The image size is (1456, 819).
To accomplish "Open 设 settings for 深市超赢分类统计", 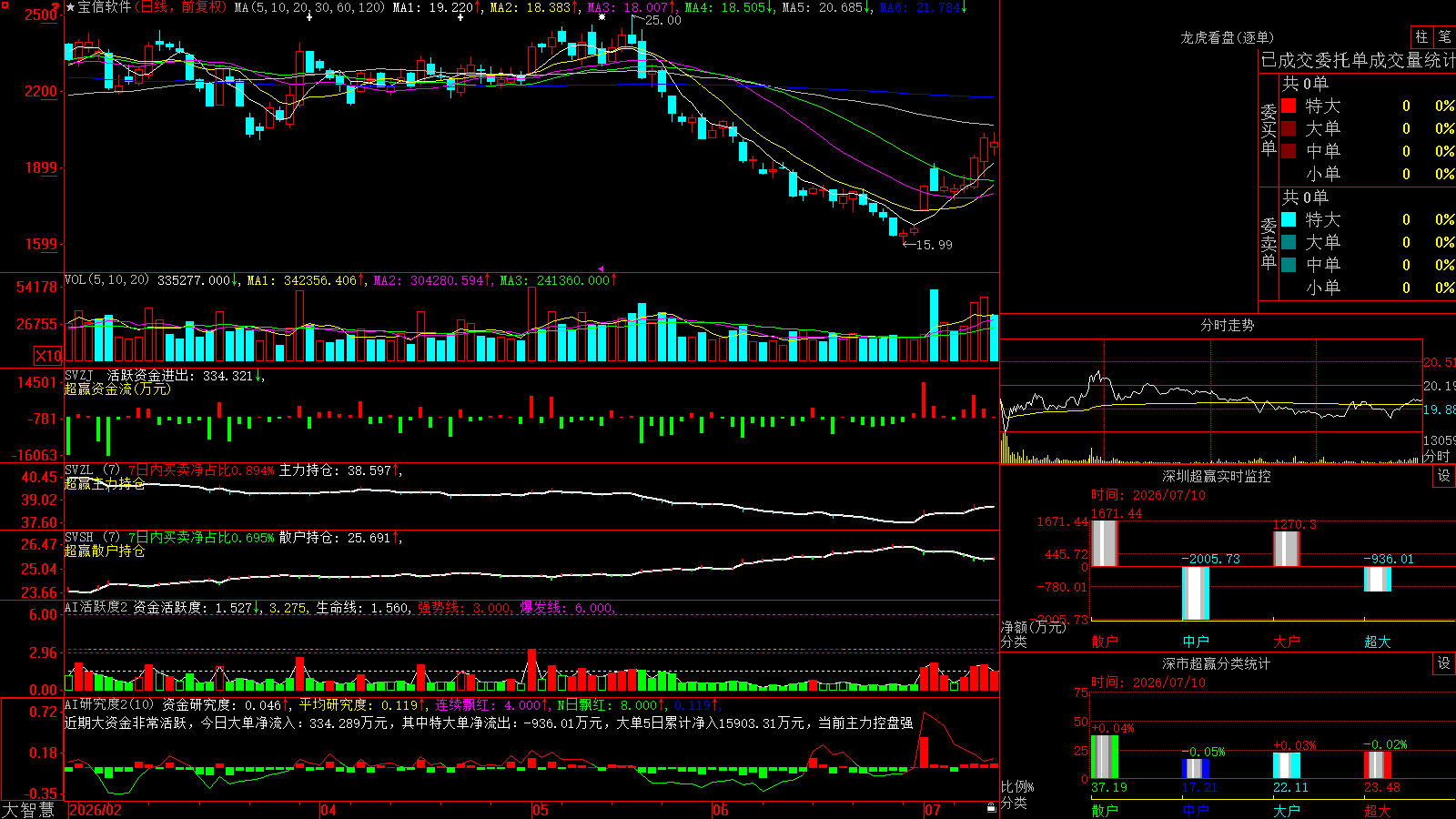I will pyautogui.click(x=1444, y=663).
